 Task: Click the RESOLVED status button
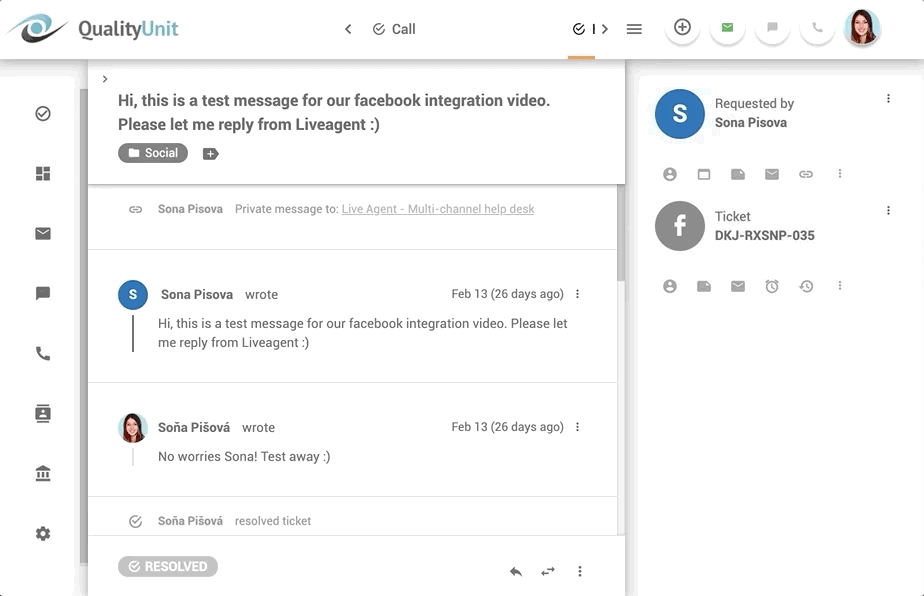[x=167, y=566]
